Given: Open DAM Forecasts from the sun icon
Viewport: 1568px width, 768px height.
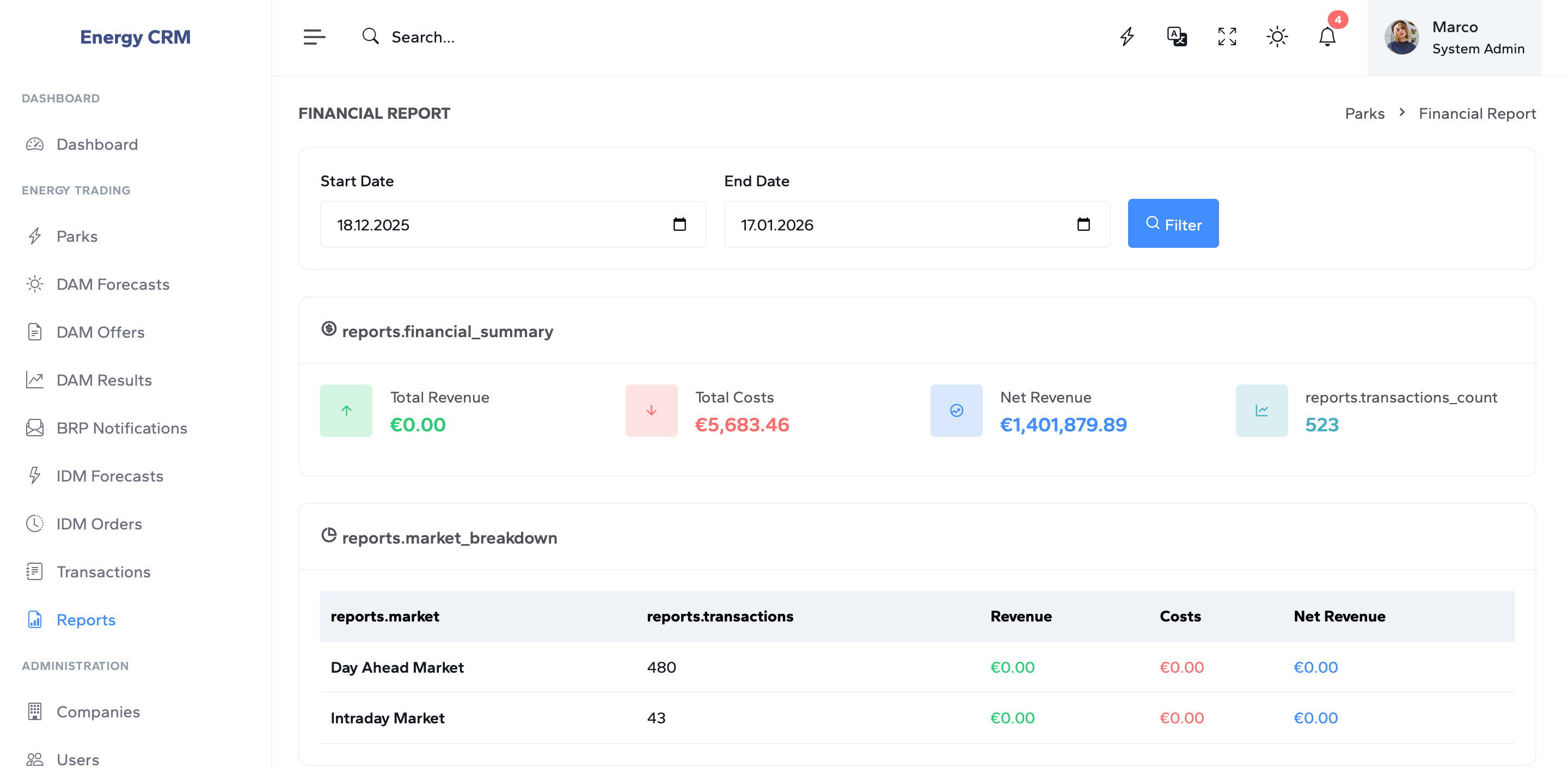Looking at the screenshot, I should click(35, 284).
